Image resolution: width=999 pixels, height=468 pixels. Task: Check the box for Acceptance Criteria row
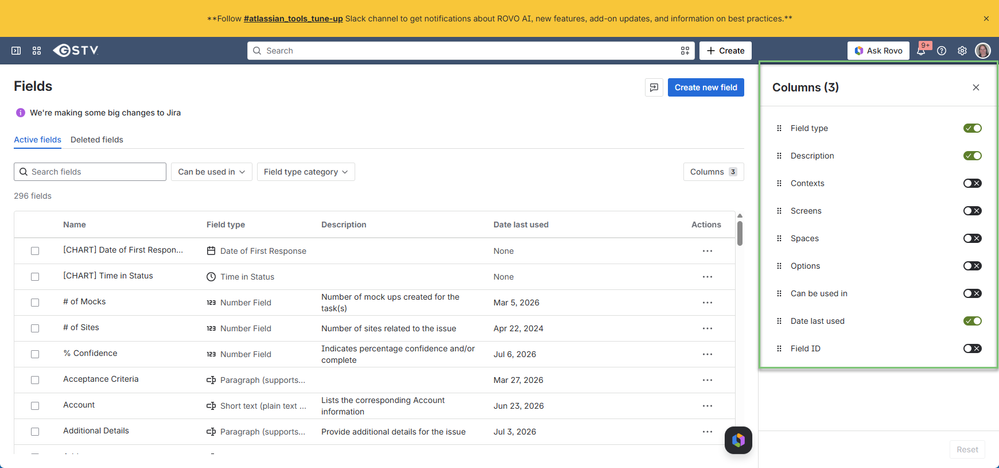pyautogui.click(x=35, y=380)
